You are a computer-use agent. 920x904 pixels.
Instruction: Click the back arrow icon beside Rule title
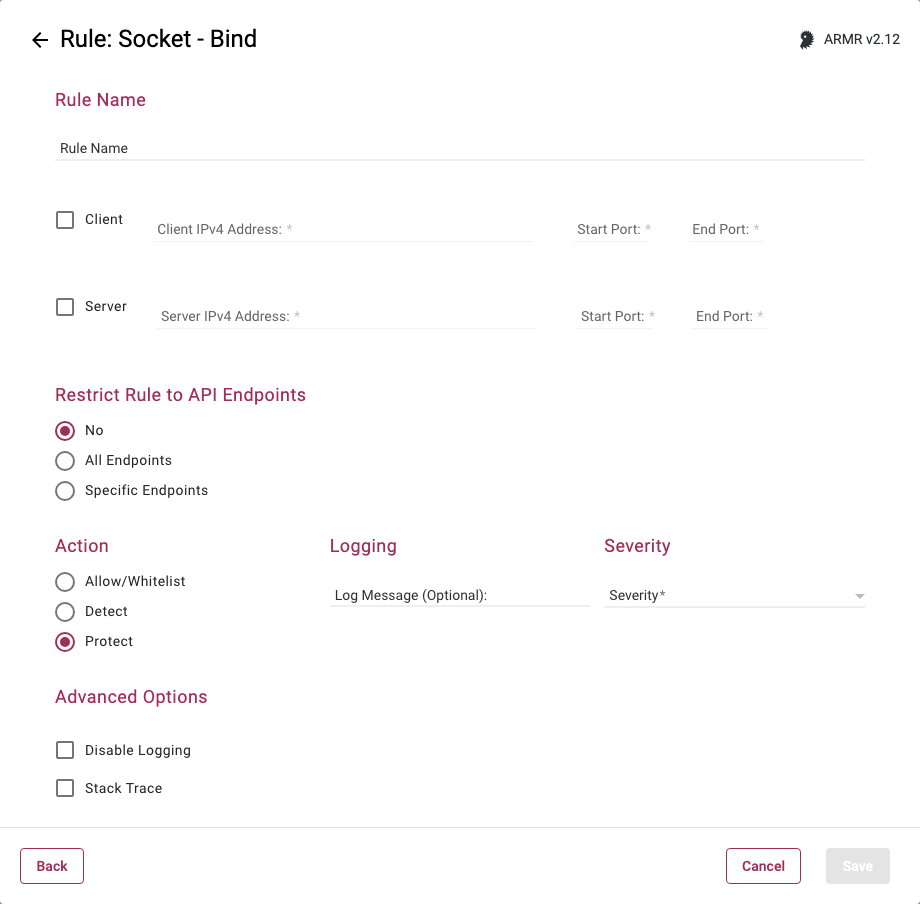point(40,40)
